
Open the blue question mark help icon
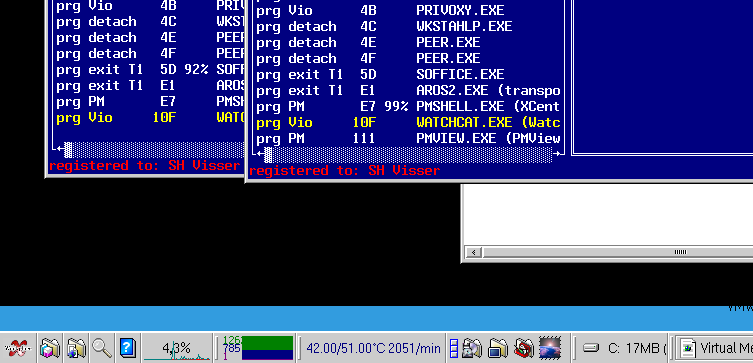click(127, 348)
